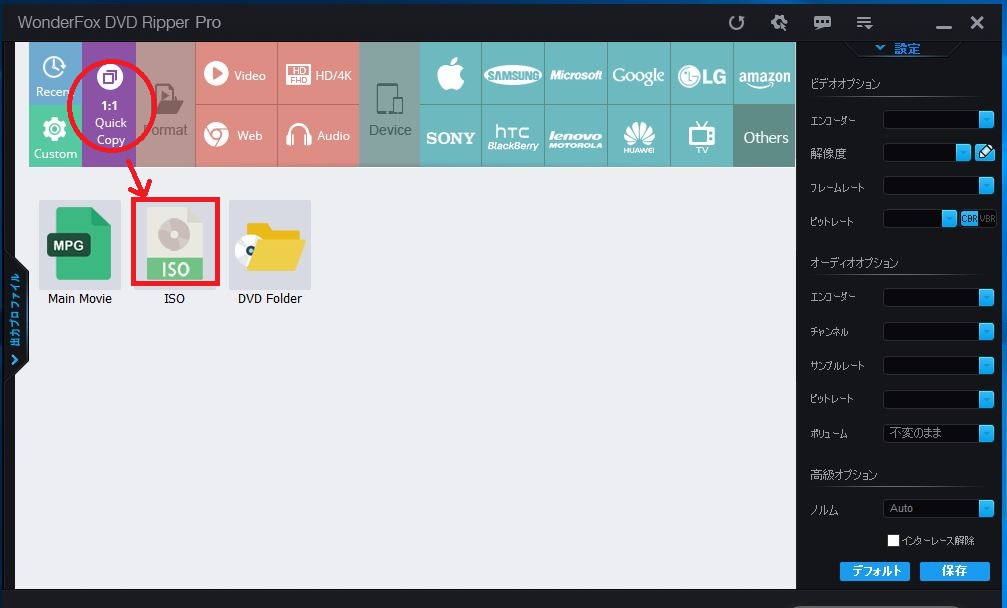
Task: Select the Samsung device brand
Action: tap(512, 74)
